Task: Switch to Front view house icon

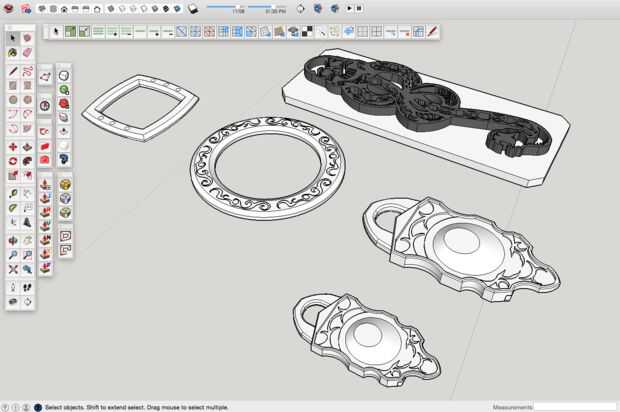Action: (x=64, y=8)
